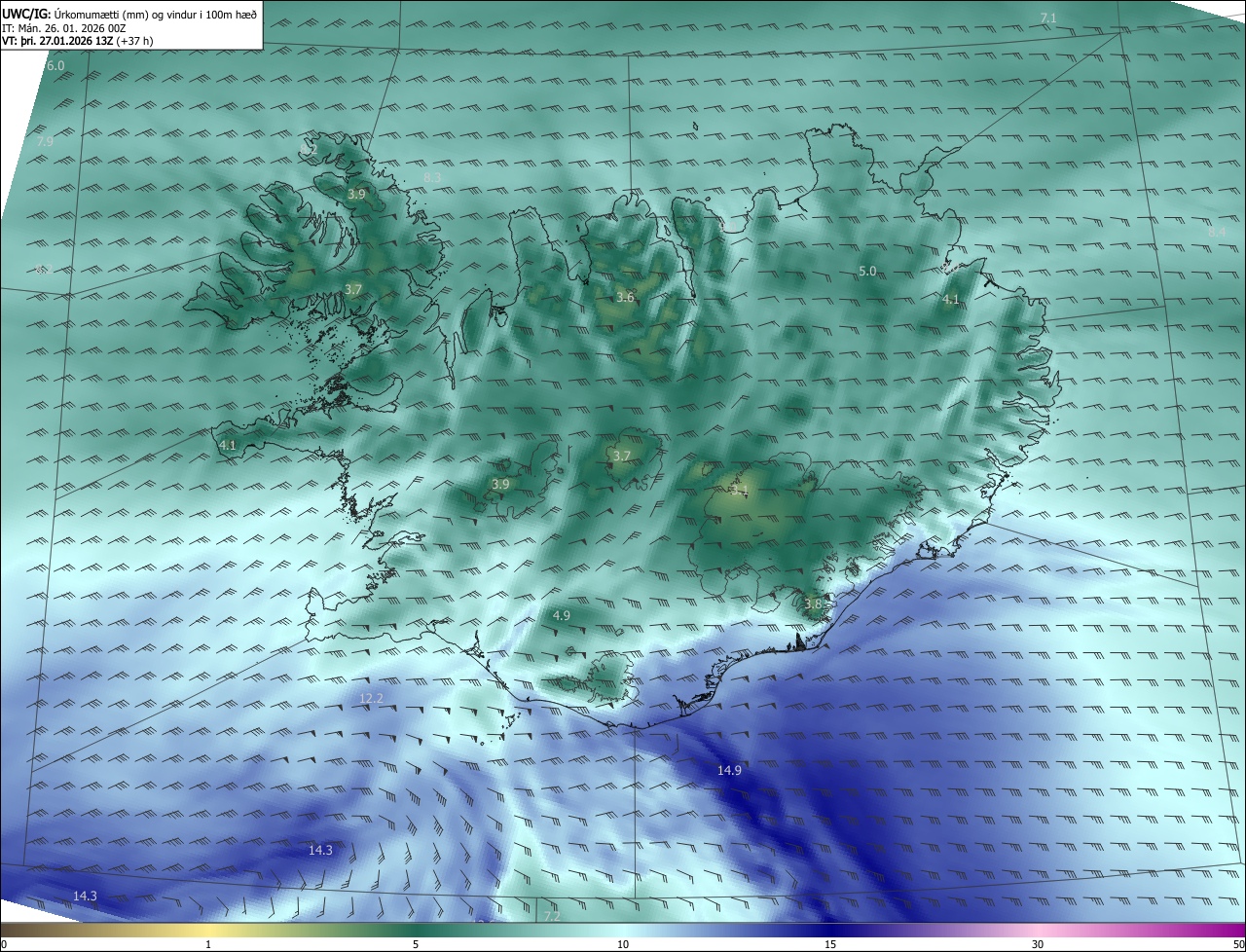Click the 6.0 precipitation value label

coord(55,65)
